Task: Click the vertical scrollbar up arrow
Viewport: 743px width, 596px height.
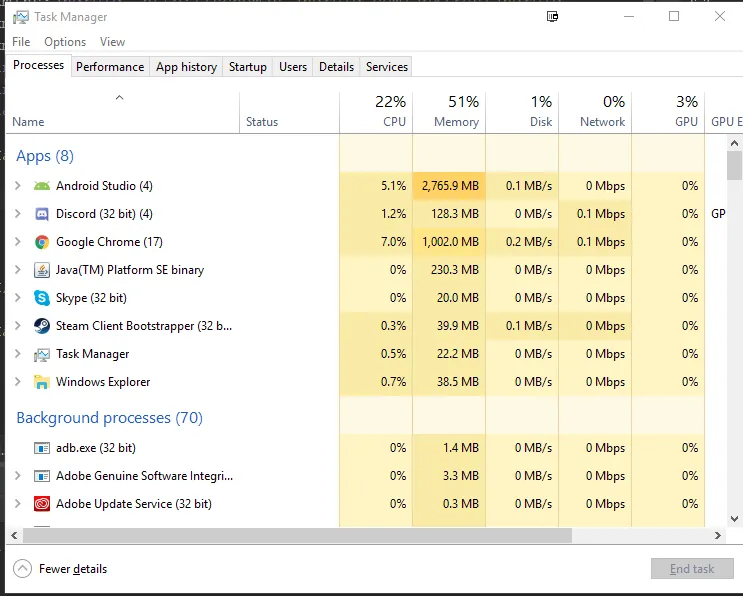Action: [734, 143]
